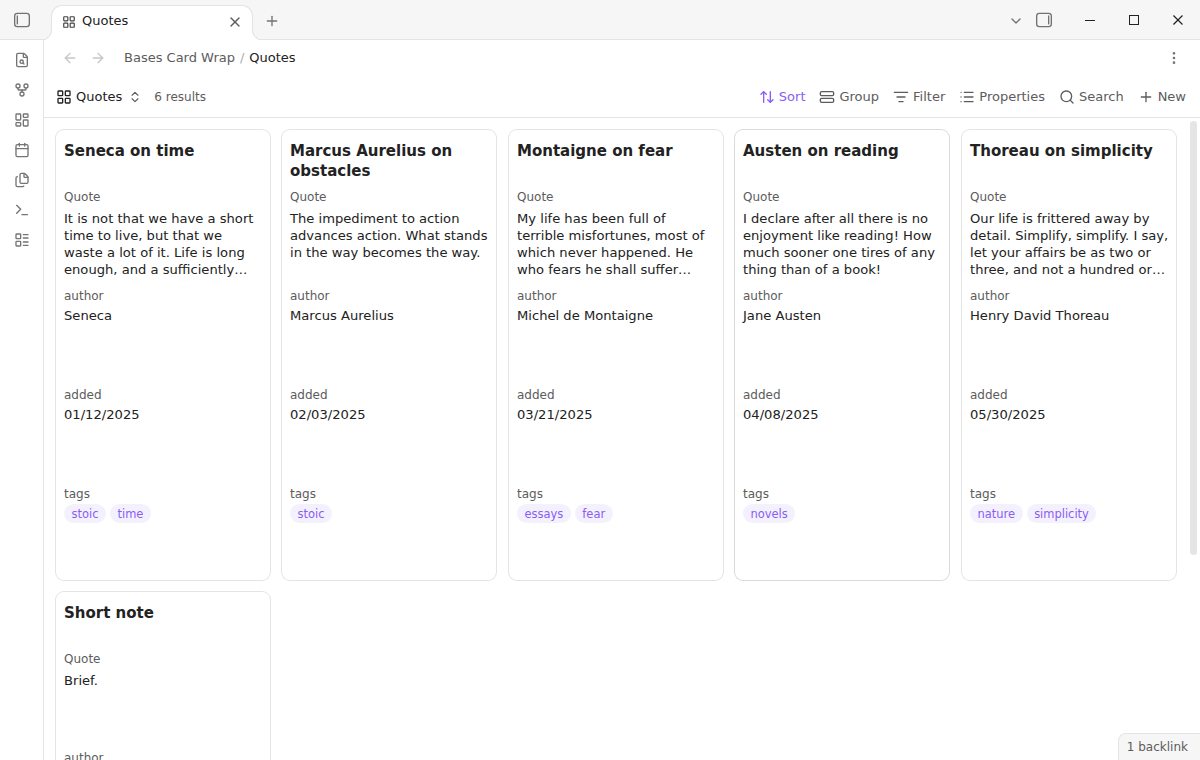Toggle the left sidebar icon
Viewport: 1200px width, 760px height.
coord(22,20)
